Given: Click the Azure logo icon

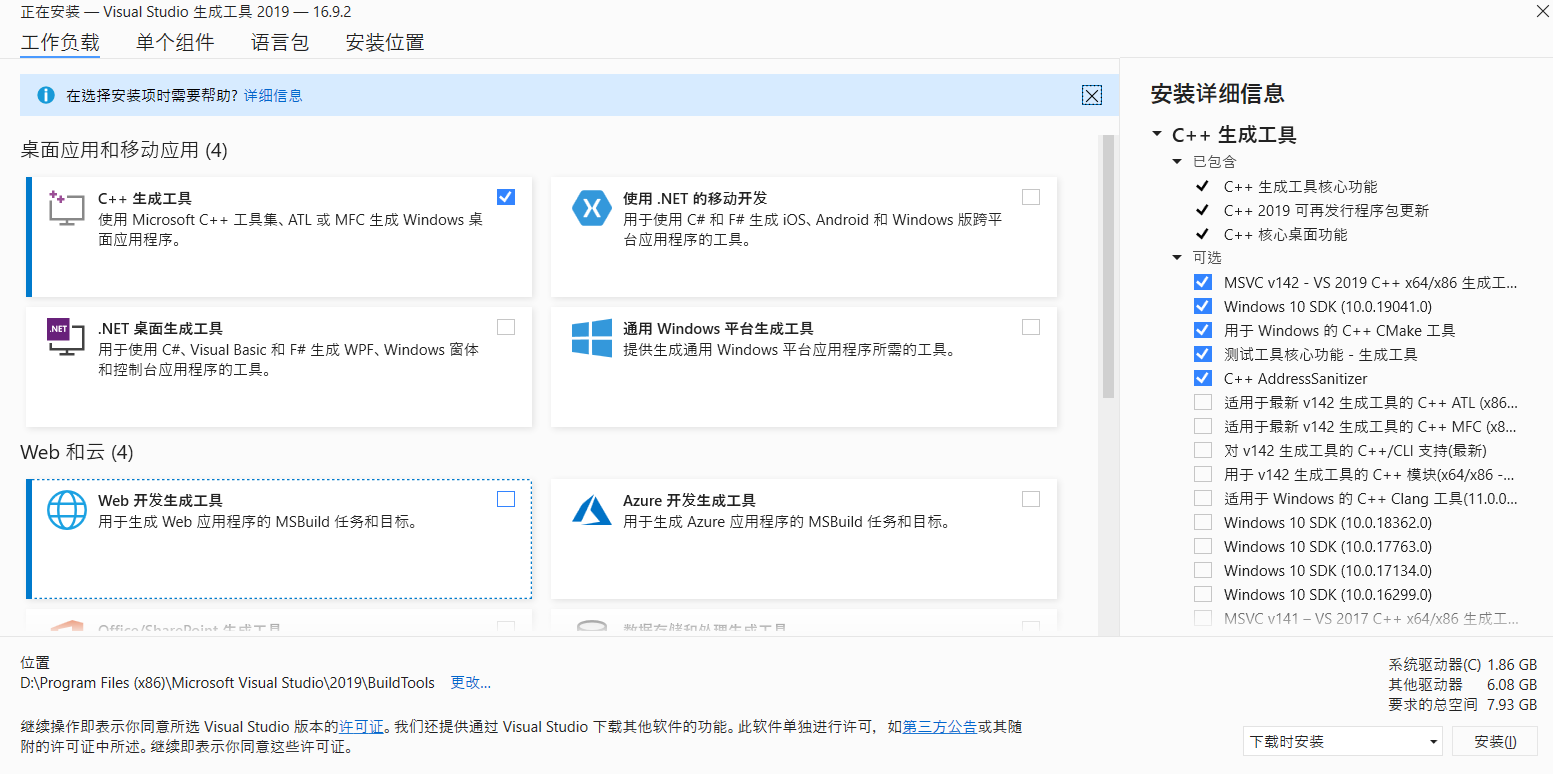Looking at the screenshot, I should tap(591, 510).
